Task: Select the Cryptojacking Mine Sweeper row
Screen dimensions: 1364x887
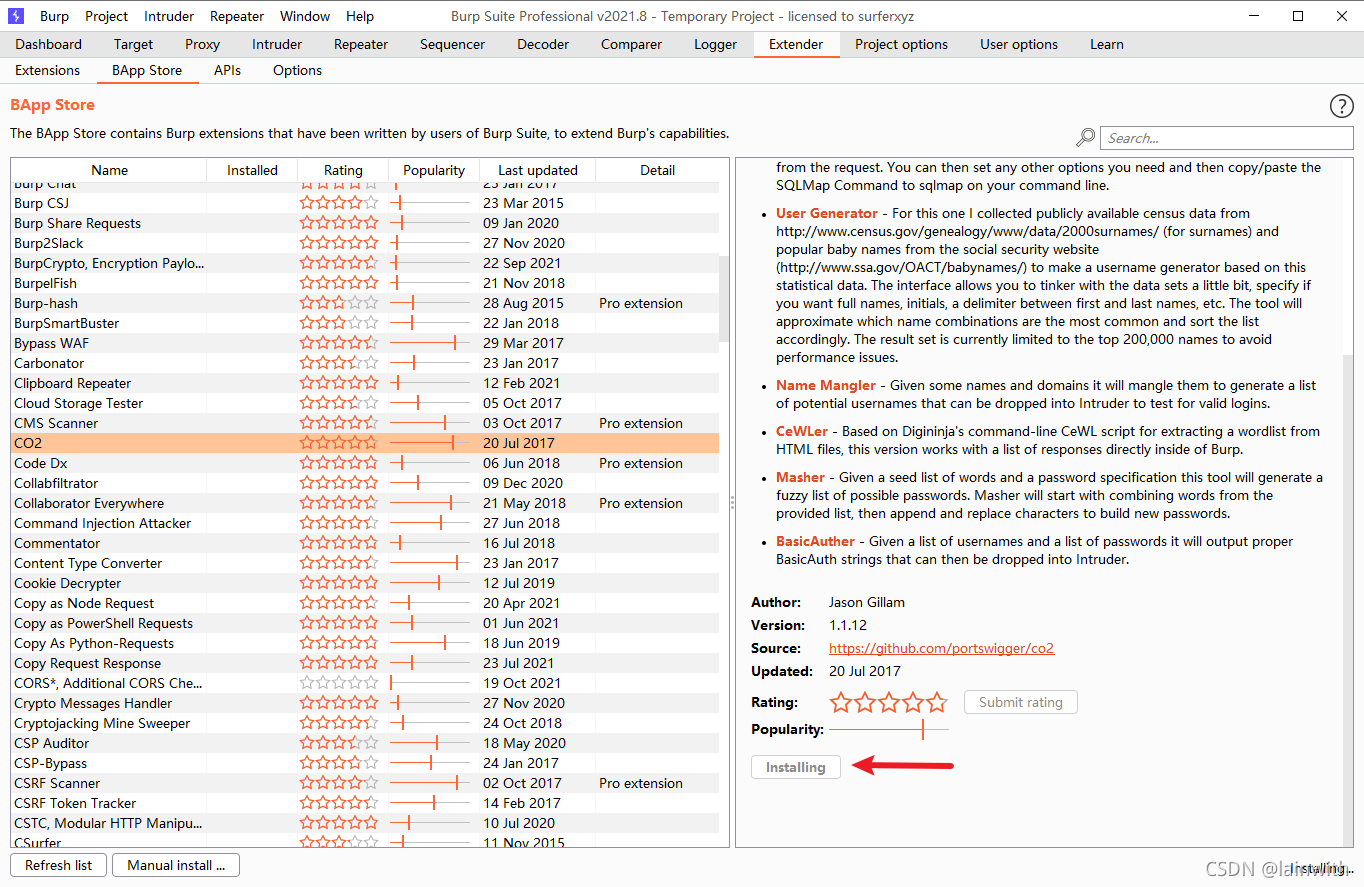Action: 365,723
